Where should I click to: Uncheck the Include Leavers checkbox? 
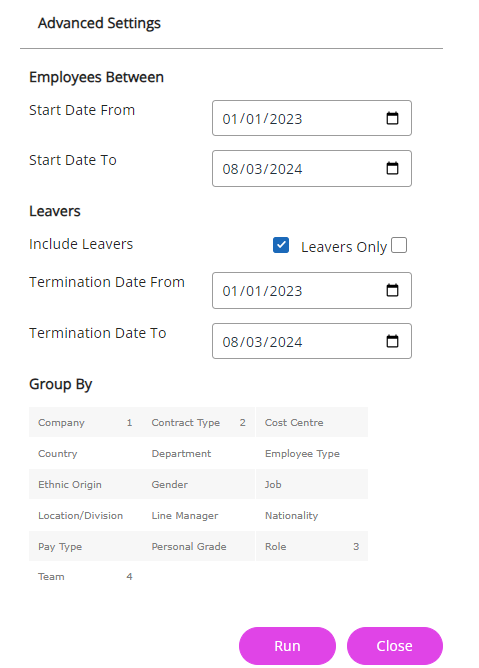tap(281, 245)
